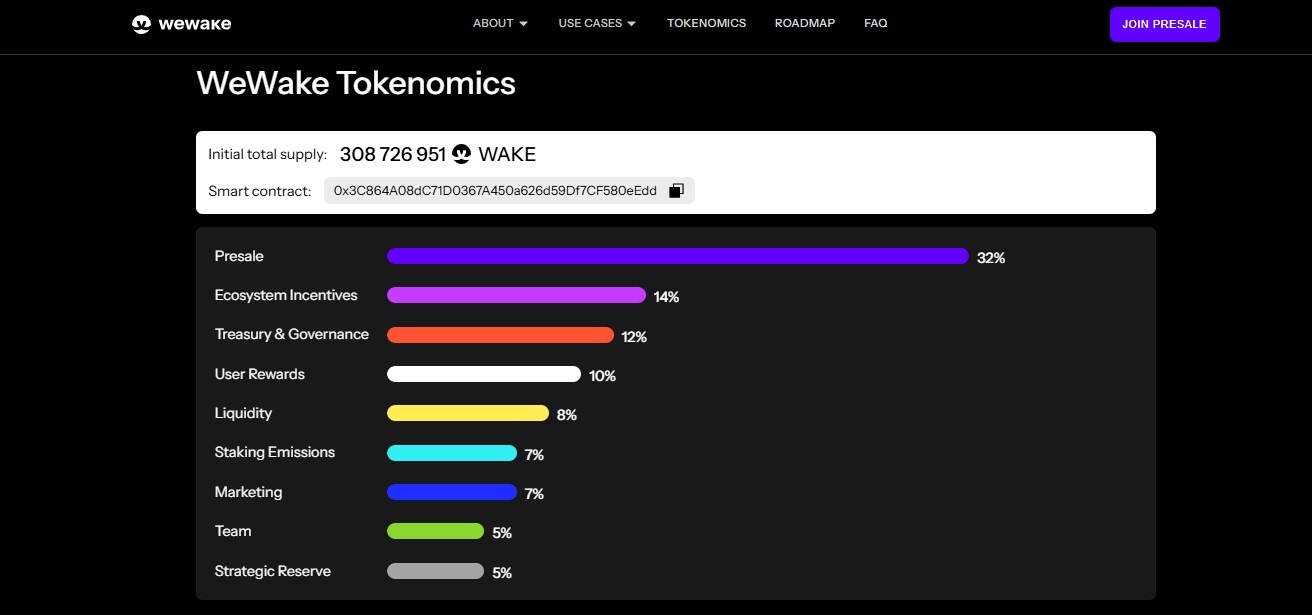1312x615 pixels.
Task: Click the green Team allocation bar
Action: coord(434,530)
